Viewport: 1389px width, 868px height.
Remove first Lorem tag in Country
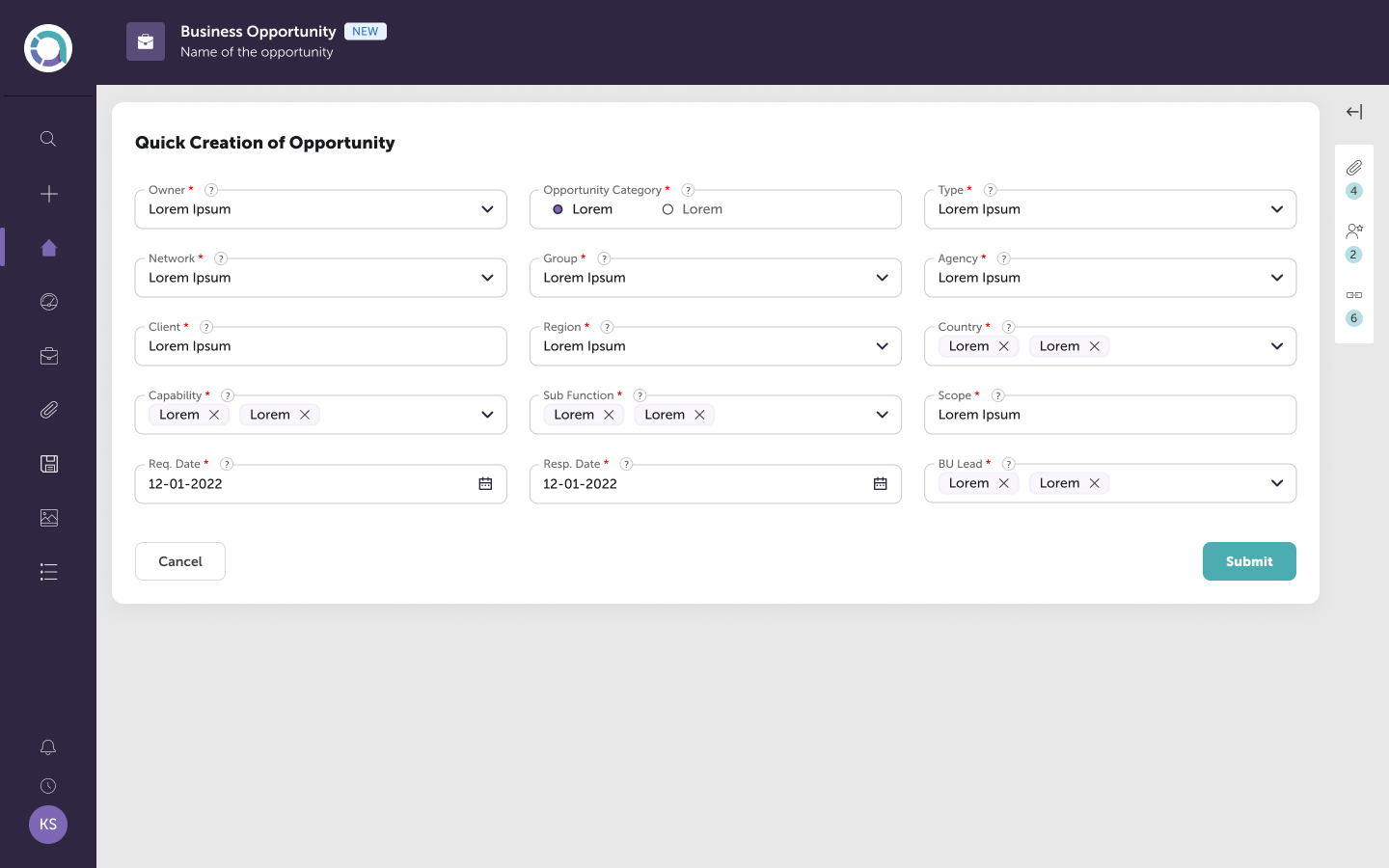click(x=1003, y=346)
